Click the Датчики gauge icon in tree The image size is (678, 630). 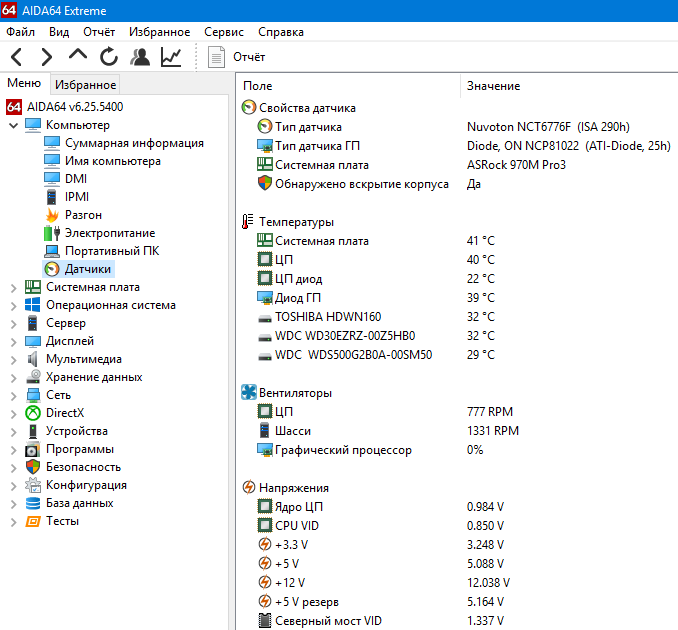point(52,269)
